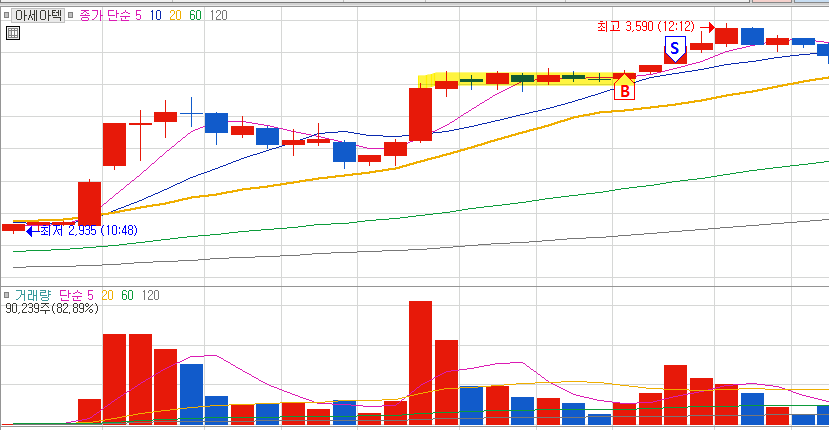Click the 아세아텍 stock name label
Viewport: 829px width, 430px height.
pyautogui.click(x=38, y=15)
